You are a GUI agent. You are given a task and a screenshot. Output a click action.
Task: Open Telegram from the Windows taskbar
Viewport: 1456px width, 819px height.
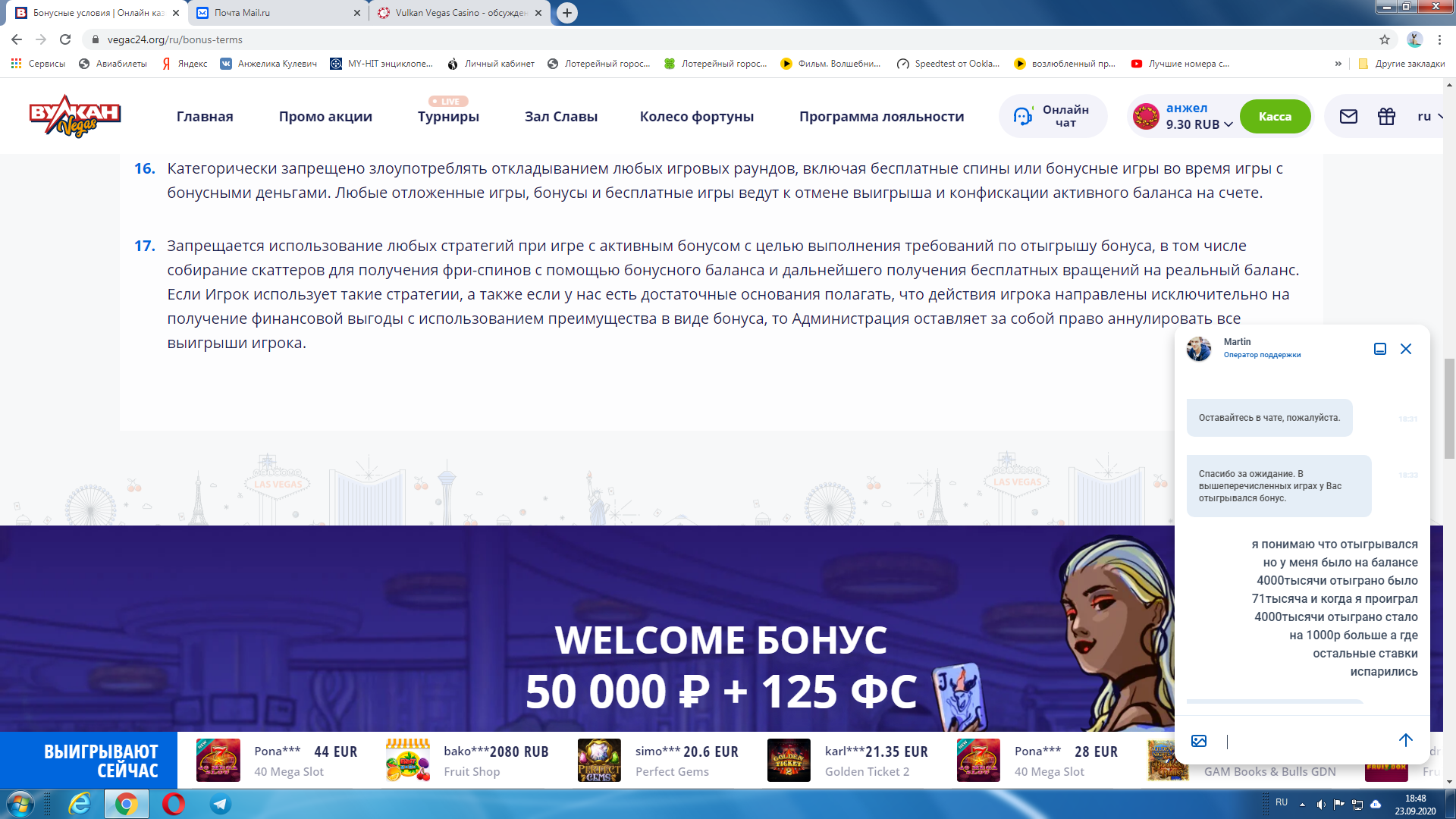coord(221,804)
